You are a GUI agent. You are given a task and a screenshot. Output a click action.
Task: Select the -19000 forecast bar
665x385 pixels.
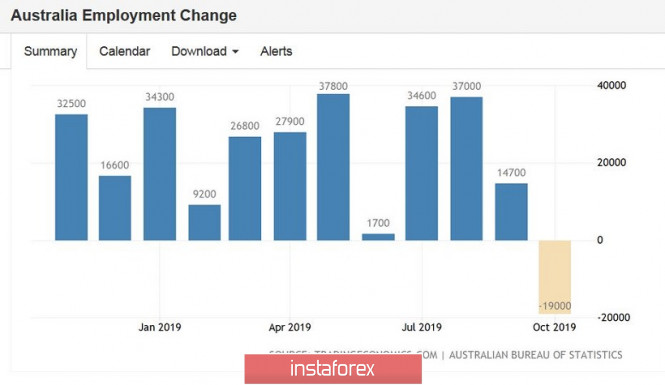(555, 277)
